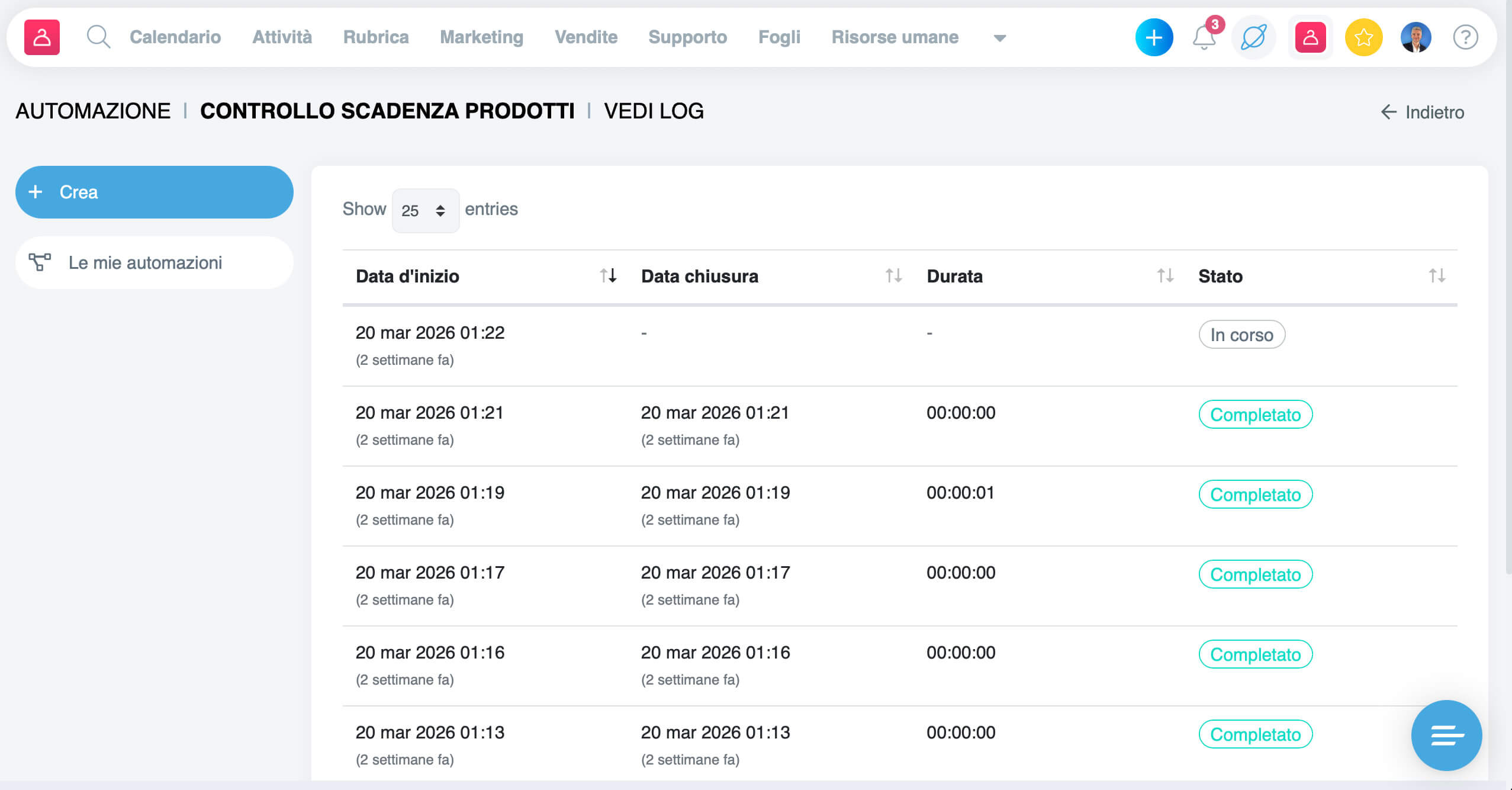The height and width of the screenshot is (790, 1512).
Task: Click the search magnifier icon
Action: (x=98, y=37)
